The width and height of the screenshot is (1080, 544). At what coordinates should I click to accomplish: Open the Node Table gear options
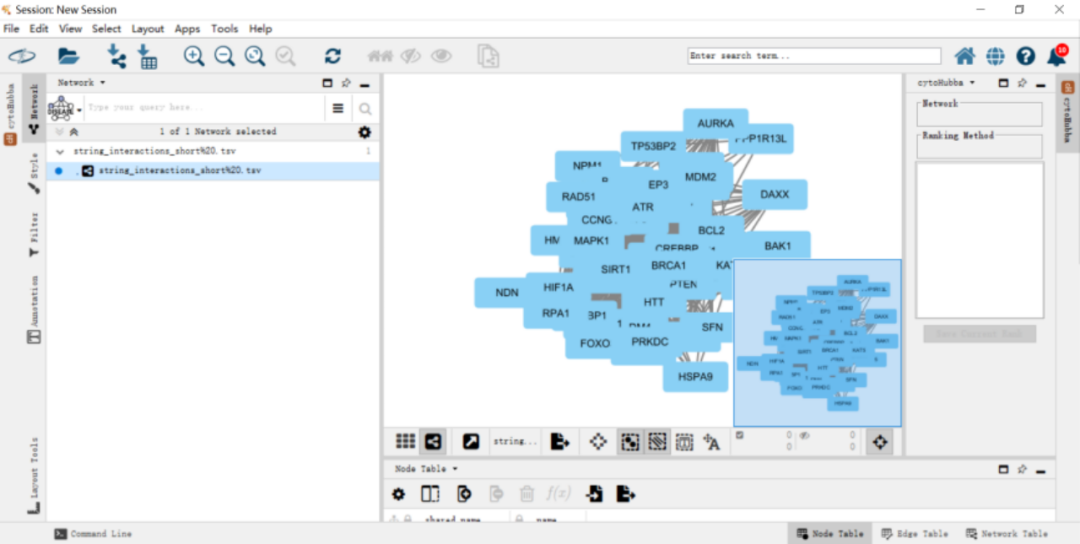coord(398,494)
